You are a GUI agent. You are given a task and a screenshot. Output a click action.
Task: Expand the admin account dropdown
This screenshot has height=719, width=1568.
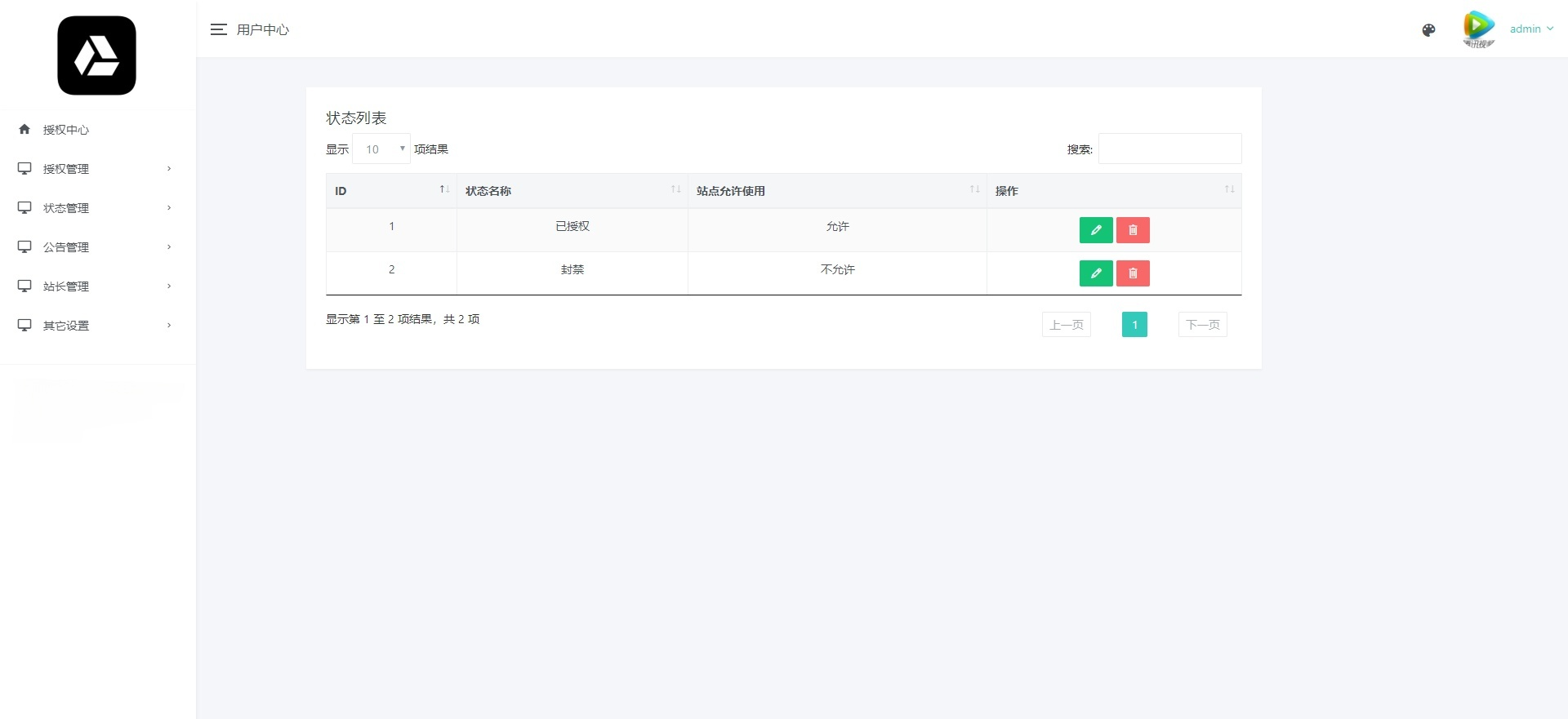1531,29
